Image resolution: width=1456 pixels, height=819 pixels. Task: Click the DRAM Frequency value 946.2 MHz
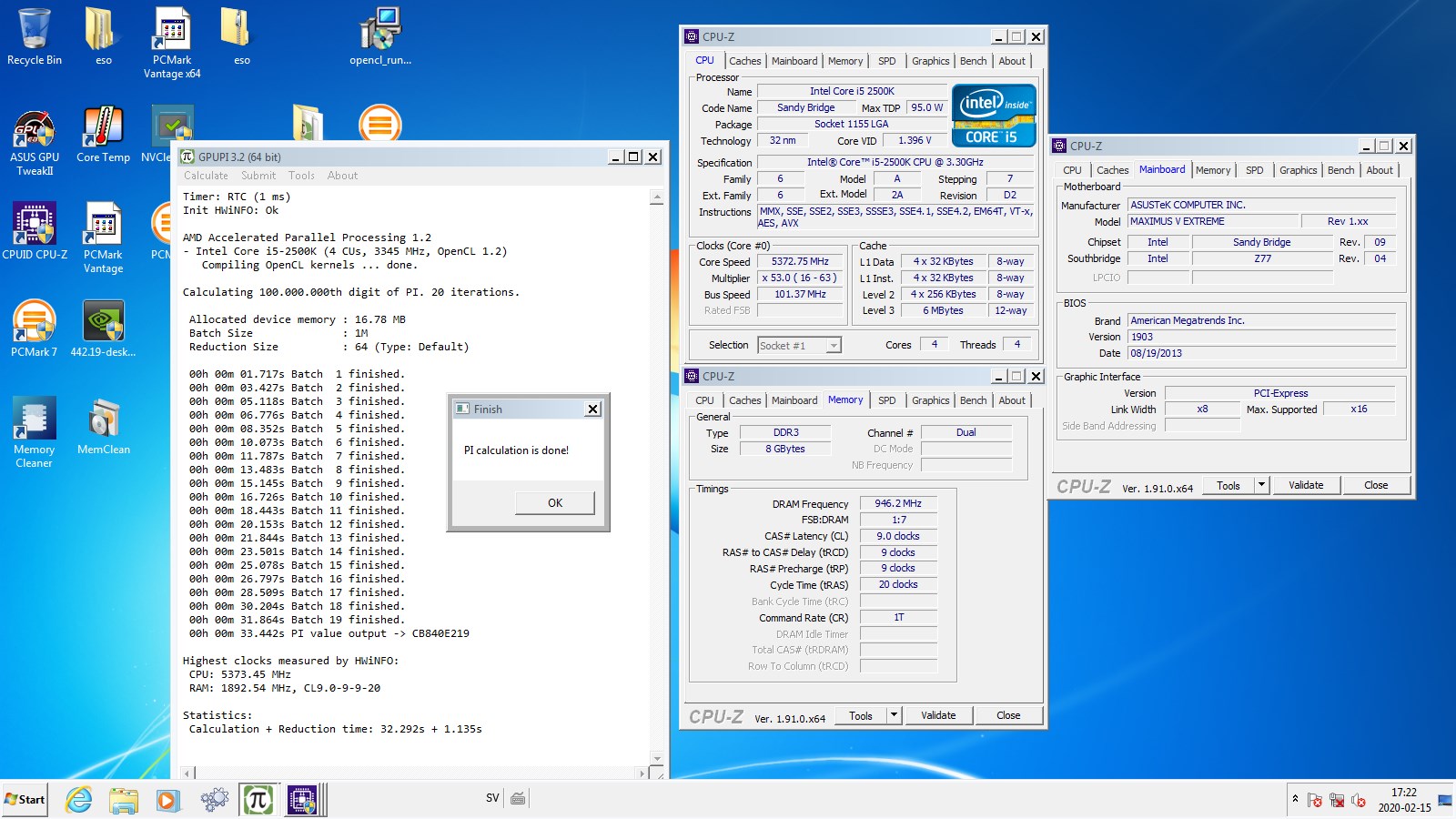[898, 503]
